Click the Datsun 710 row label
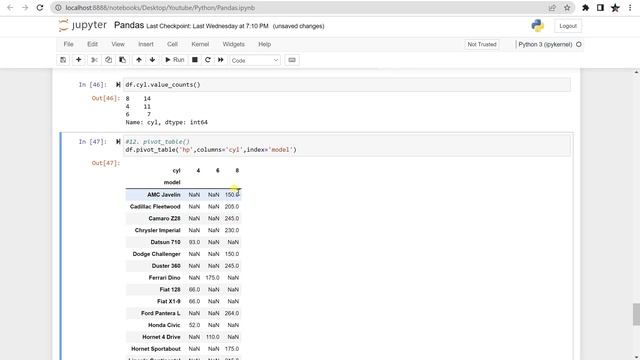The height and width of the screenshot is (360, 640). [165, 242]
